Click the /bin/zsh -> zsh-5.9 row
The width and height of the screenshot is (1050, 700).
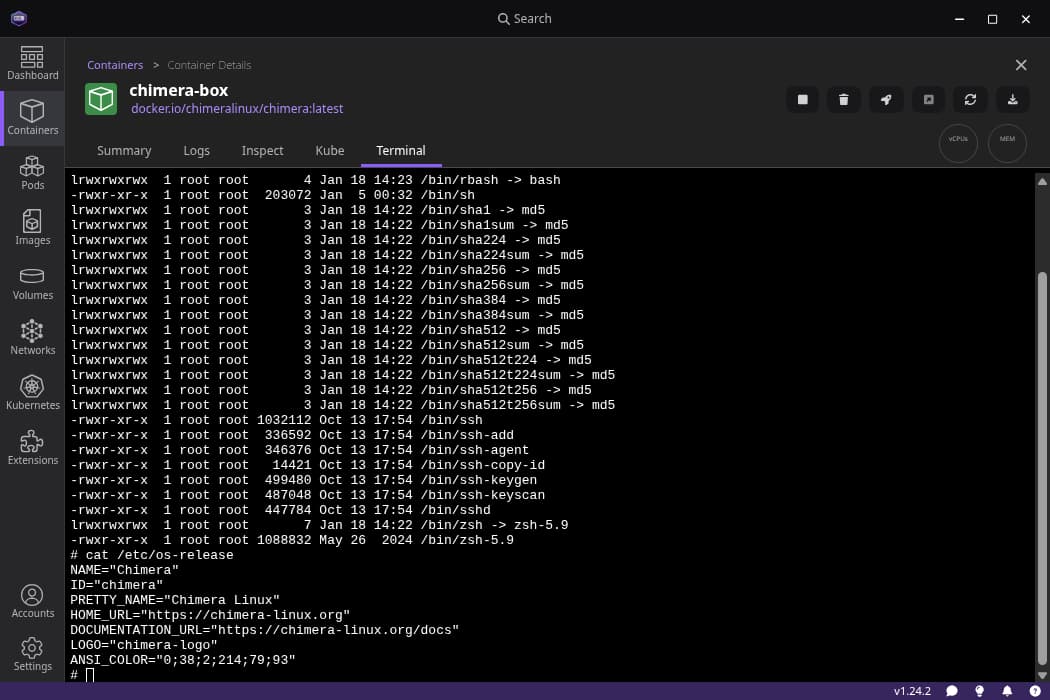[x=319, y=524]
